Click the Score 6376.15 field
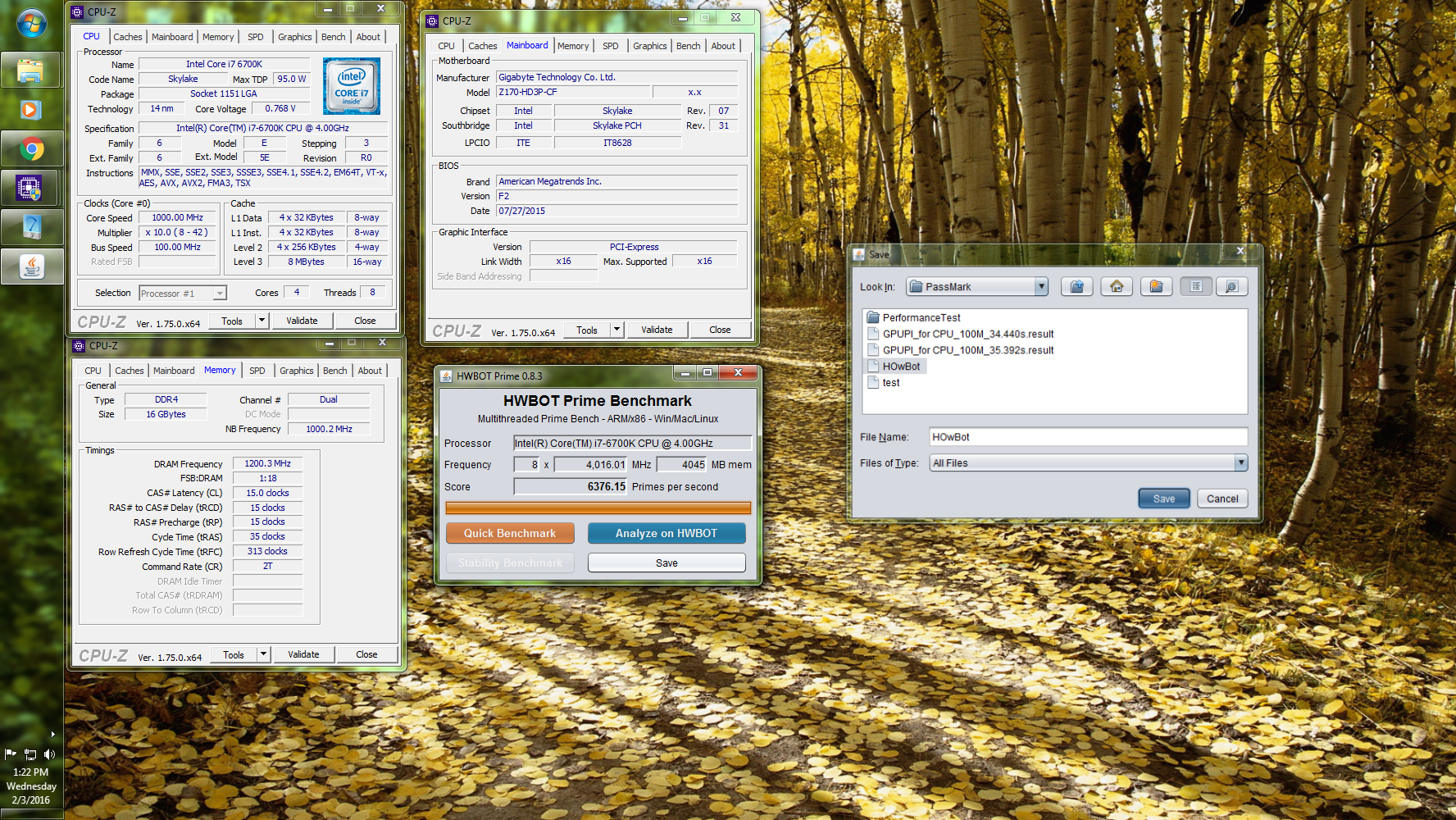The height and width of the screenshot is (820, 1456). point(571,486)
